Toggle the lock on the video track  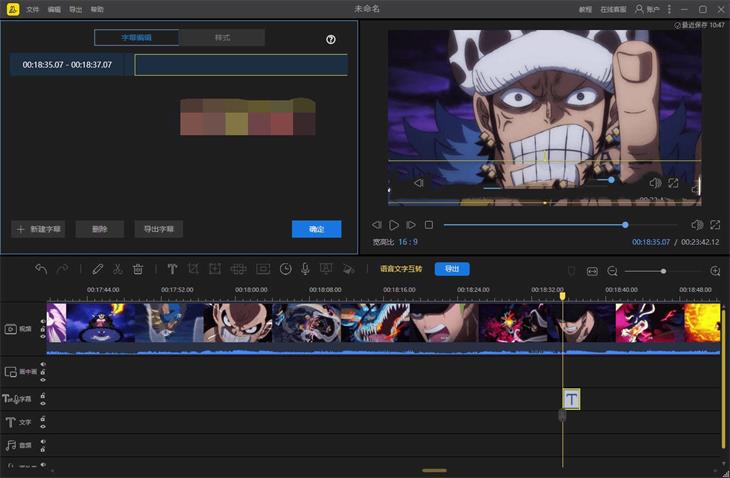[43, 329]
